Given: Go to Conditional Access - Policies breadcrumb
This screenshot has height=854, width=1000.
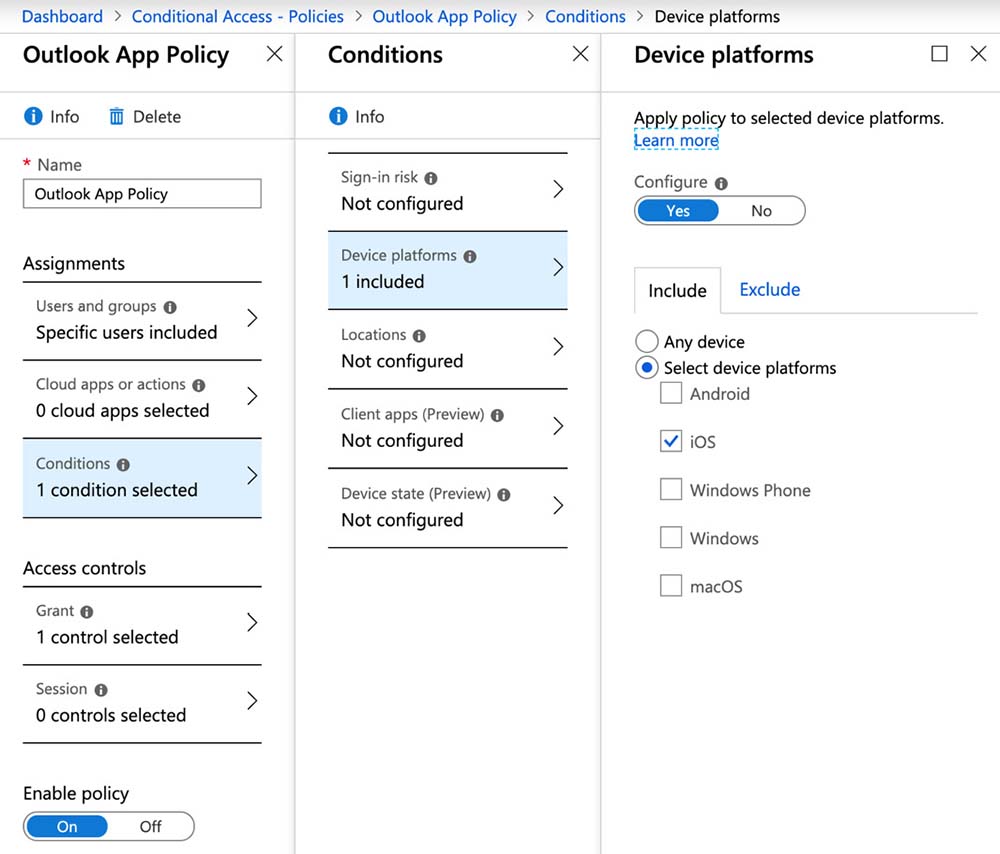Looking at the screenshot, I should (237, 16).
